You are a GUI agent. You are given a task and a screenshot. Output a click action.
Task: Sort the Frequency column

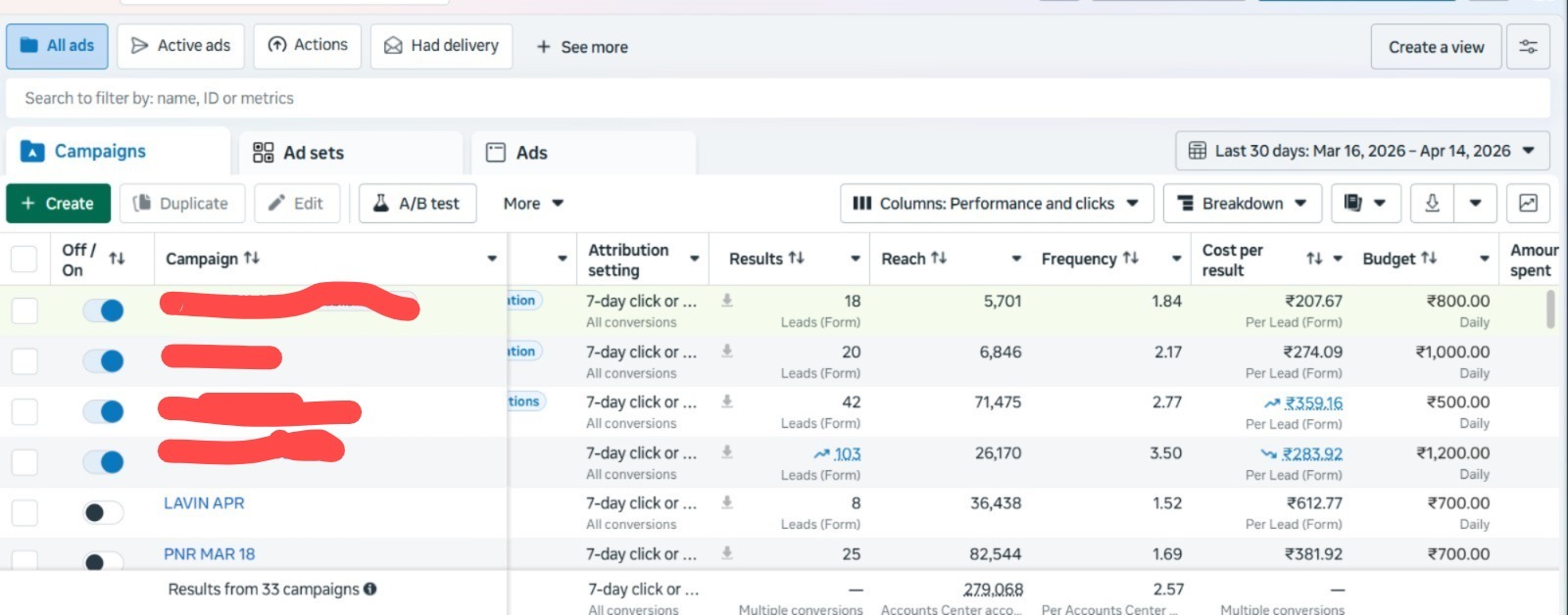point(1131,258)
